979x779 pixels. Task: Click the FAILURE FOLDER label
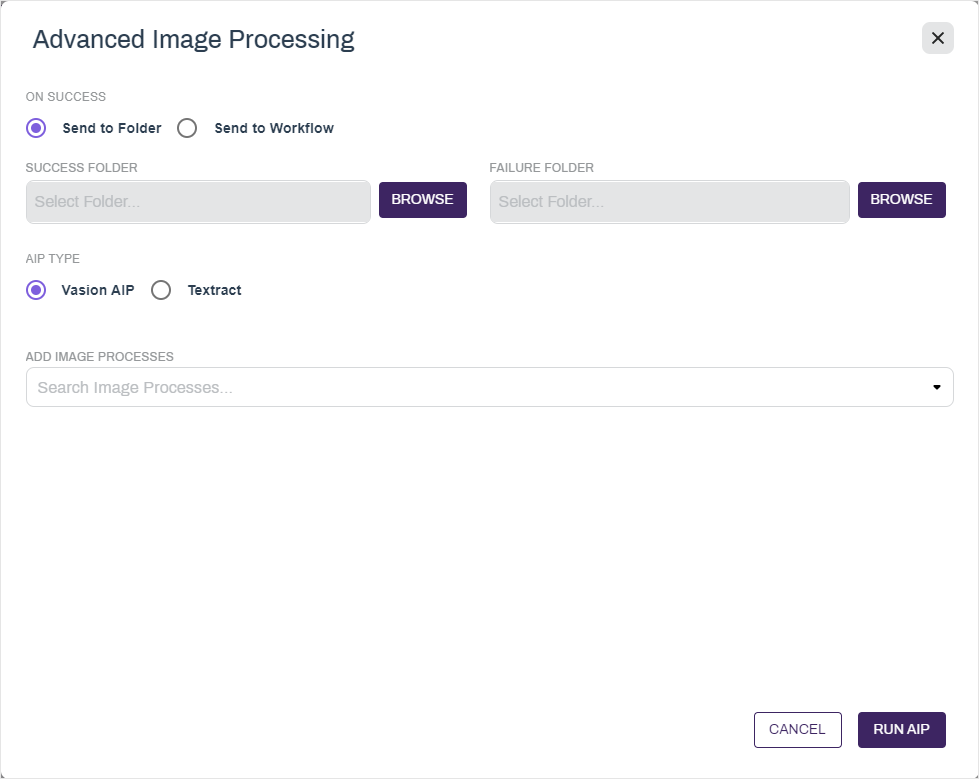click(541, 168)
